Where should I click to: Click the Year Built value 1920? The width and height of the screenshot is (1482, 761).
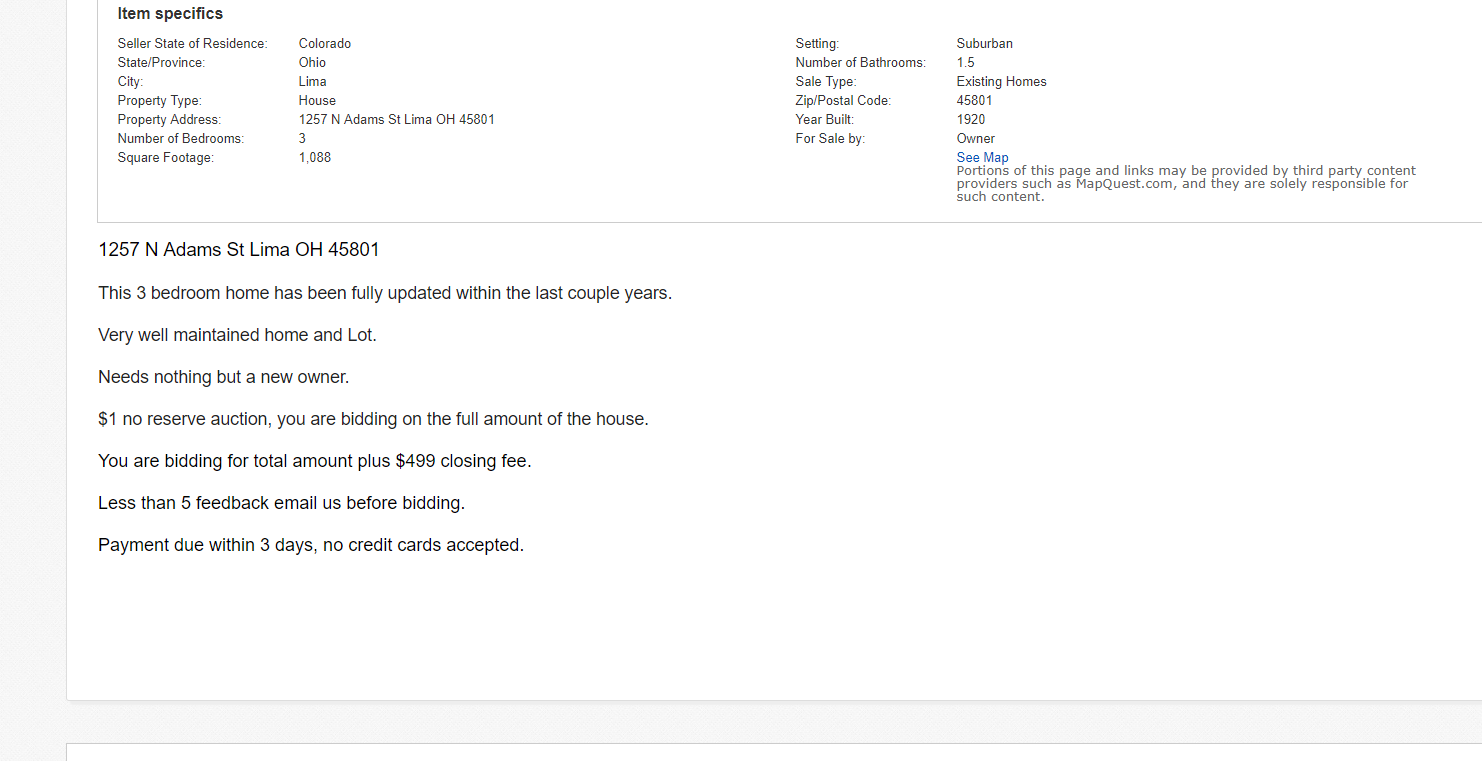tap(971, 119)
